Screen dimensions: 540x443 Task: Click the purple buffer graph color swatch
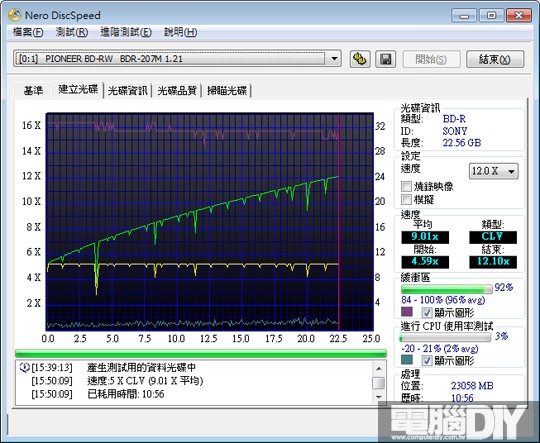[x=407, y=312]
